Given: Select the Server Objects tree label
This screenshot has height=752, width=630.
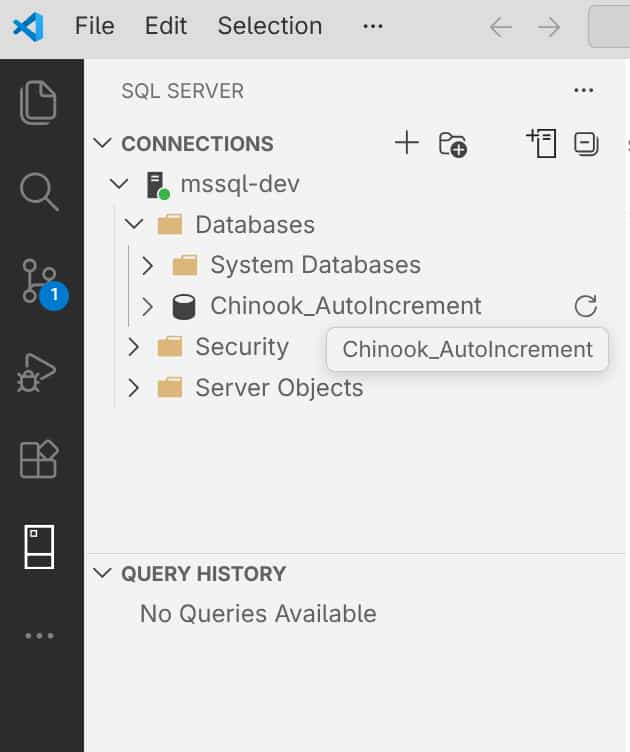Looking at the screenshot, I should point(280,388).
